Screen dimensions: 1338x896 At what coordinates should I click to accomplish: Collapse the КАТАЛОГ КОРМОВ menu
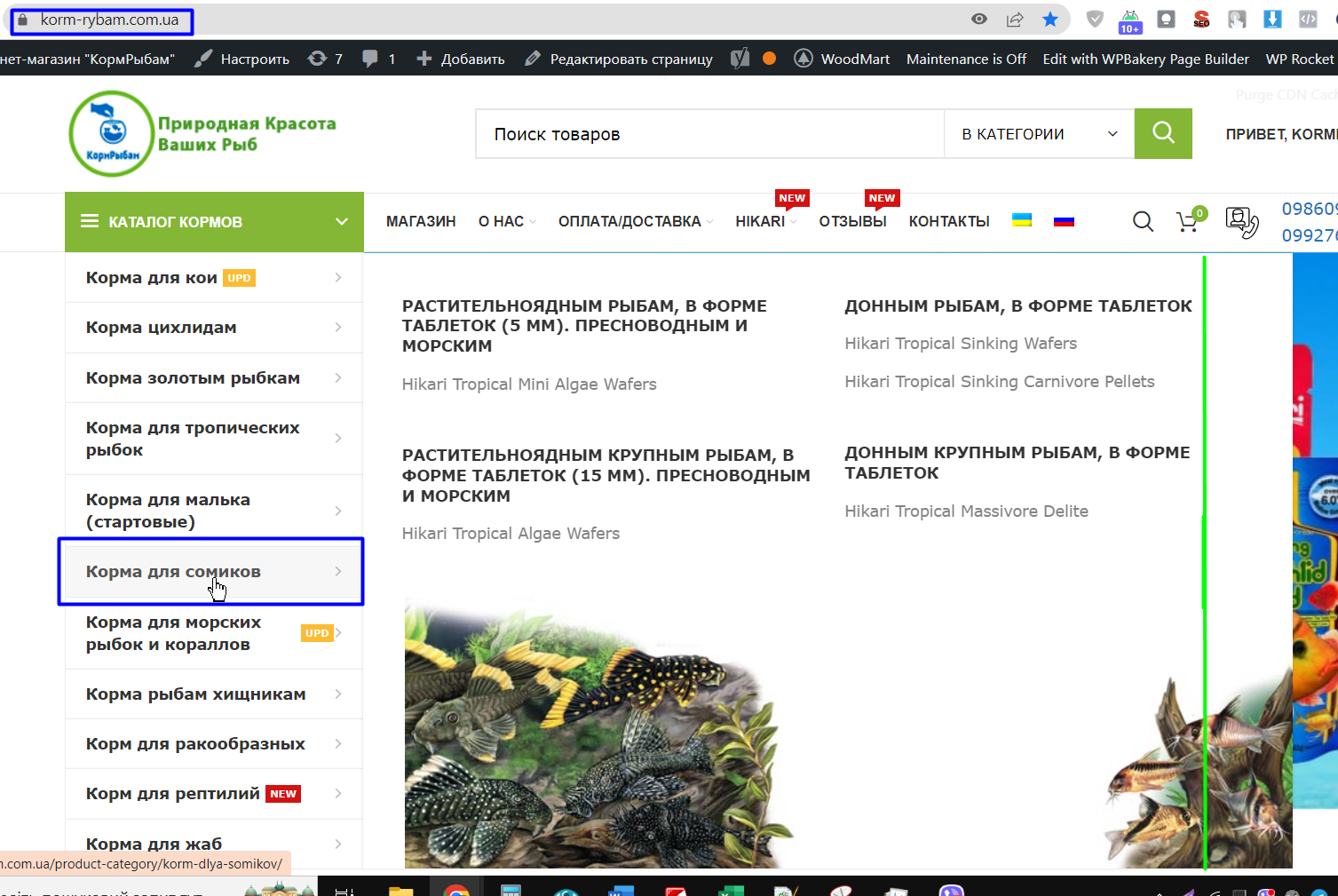[x=214, y=222]
